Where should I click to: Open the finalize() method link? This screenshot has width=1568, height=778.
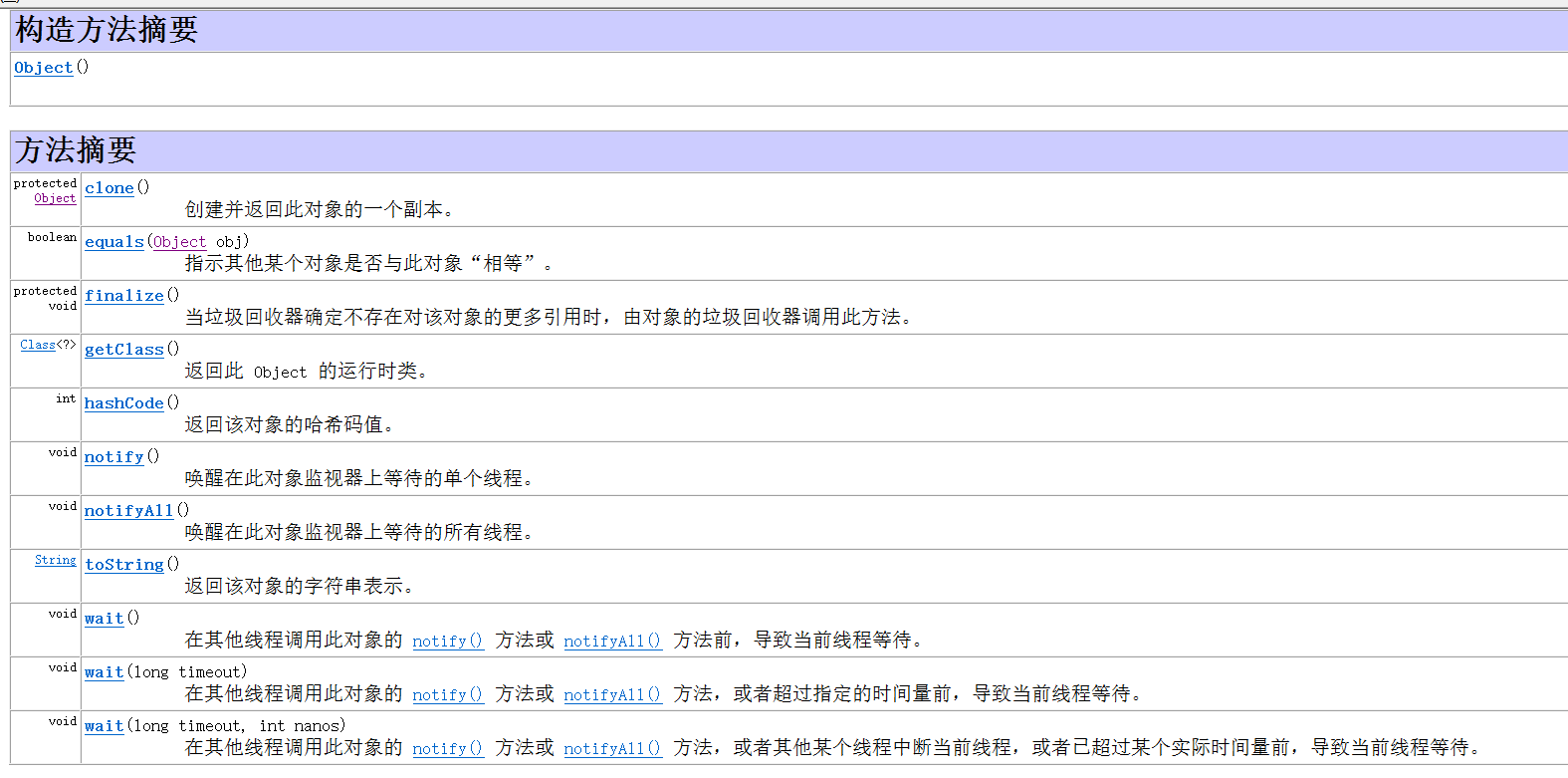pyautogui.click(x=123, y=296)
